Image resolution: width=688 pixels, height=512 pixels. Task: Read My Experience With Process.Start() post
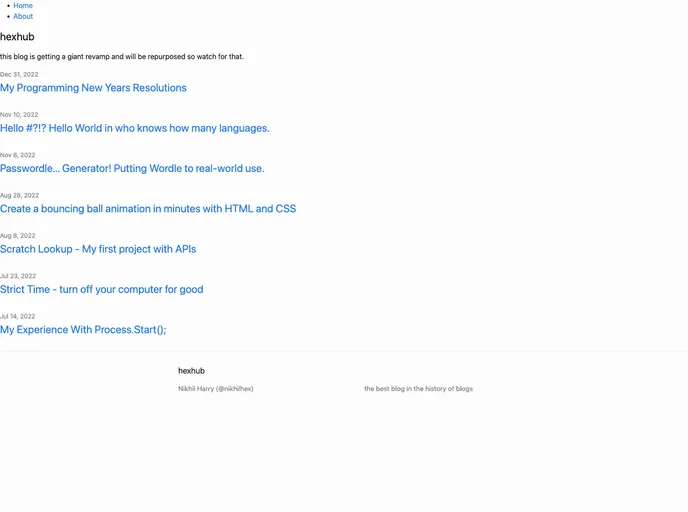tap(83, 330)
